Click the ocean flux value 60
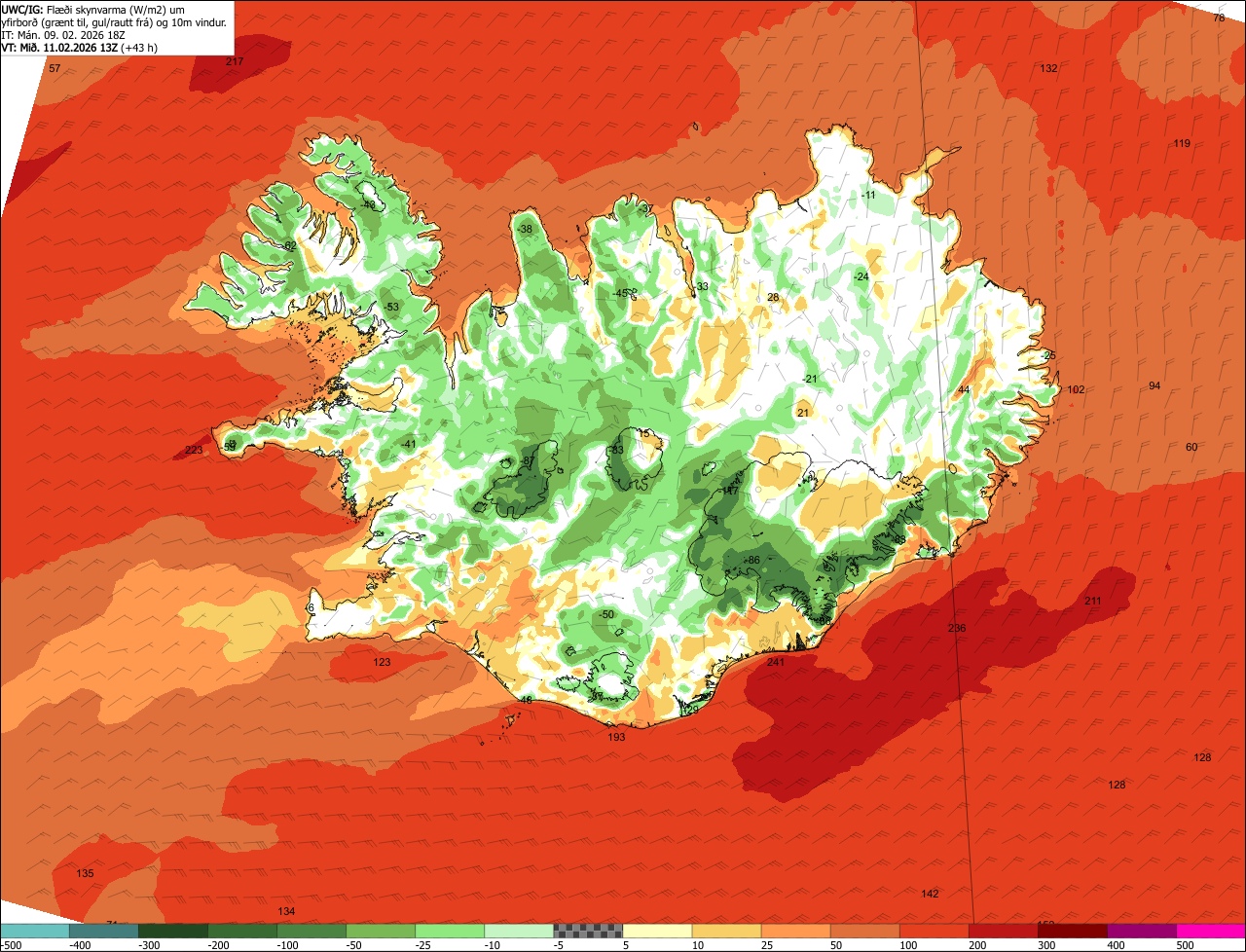 1191,448
